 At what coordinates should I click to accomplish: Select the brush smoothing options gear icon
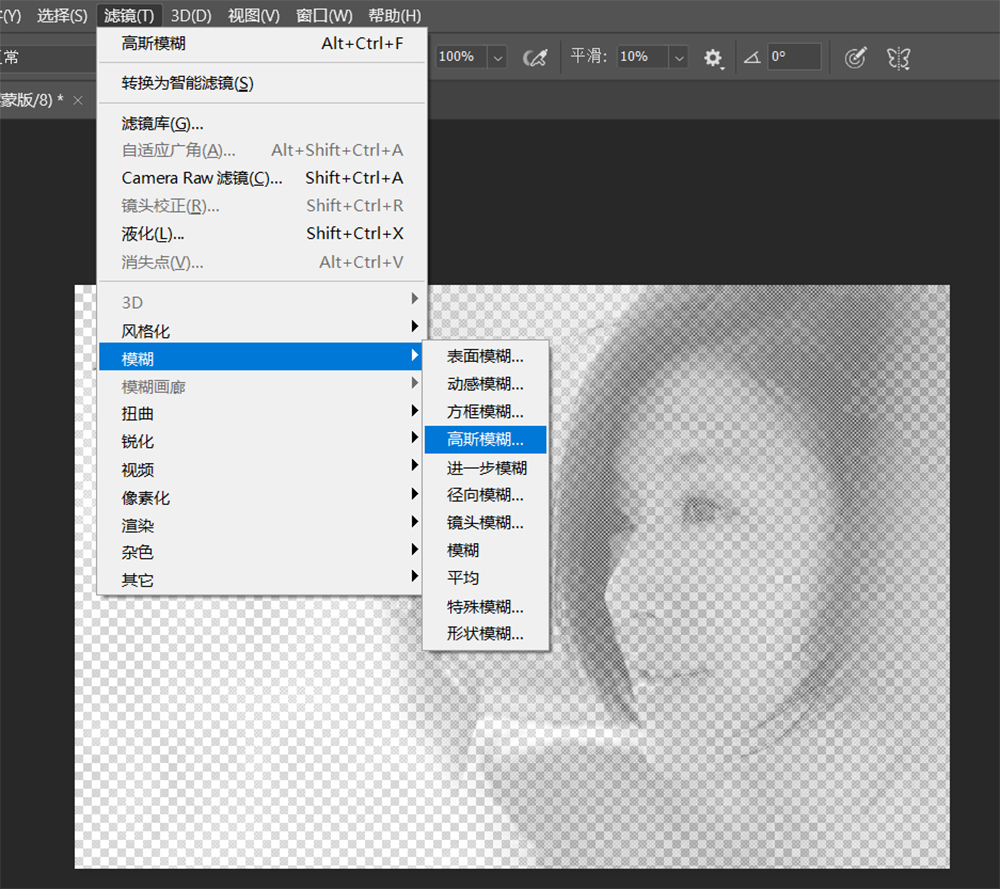point(713,57)
